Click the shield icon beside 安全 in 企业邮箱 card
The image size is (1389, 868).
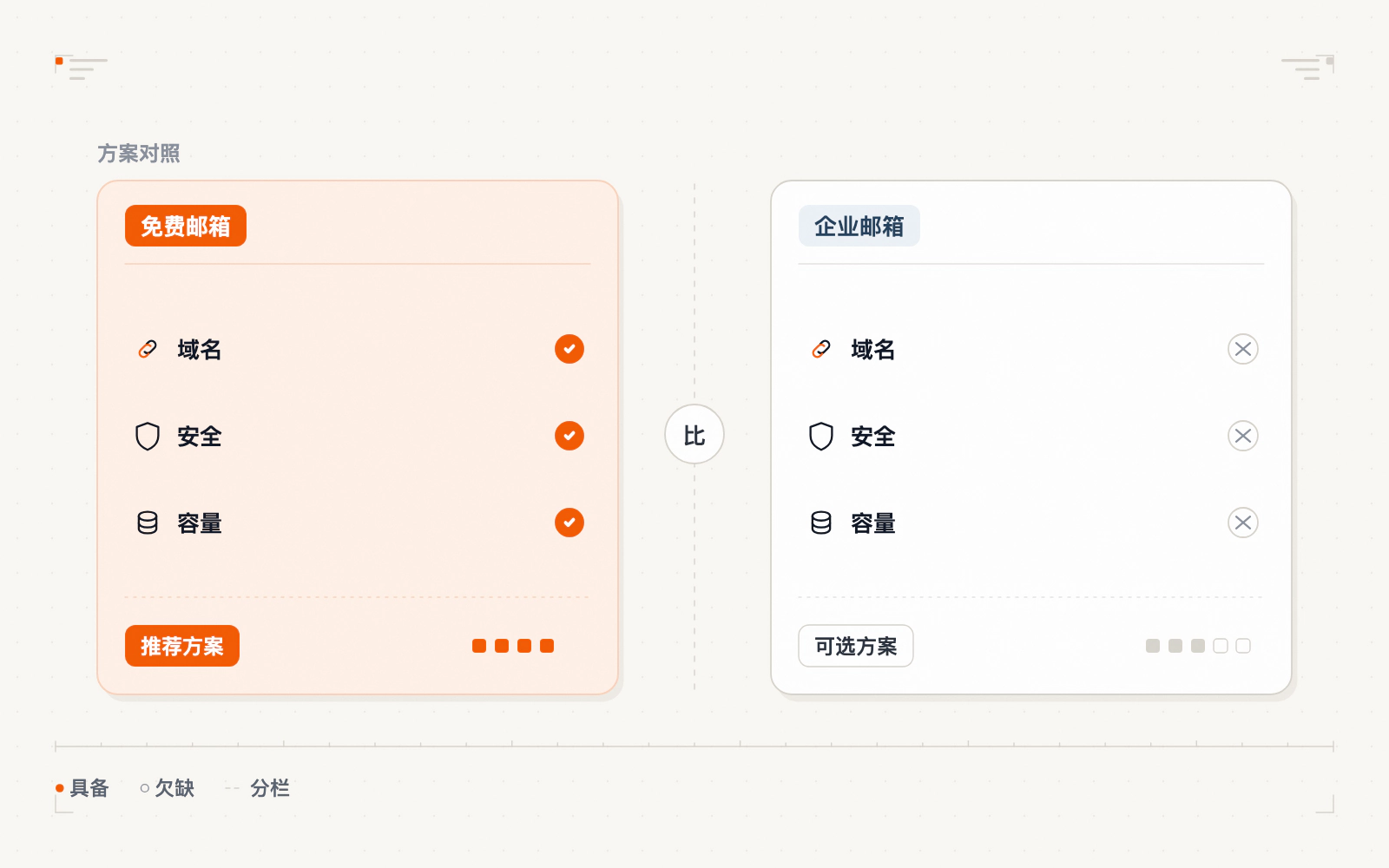tap(821, 436)
